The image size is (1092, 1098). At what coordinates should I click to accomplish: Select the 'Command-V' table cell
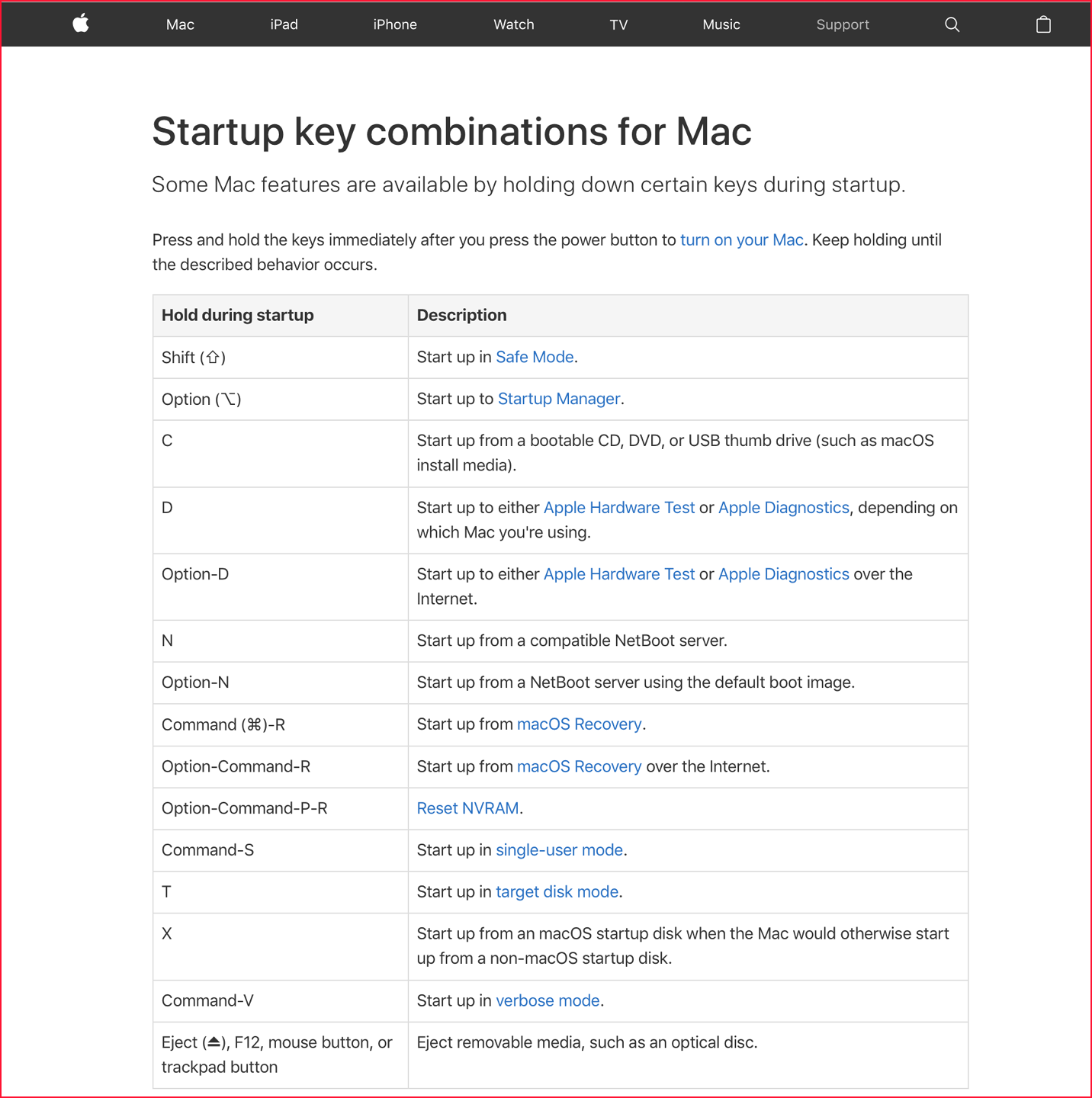tap(281, 1001)
